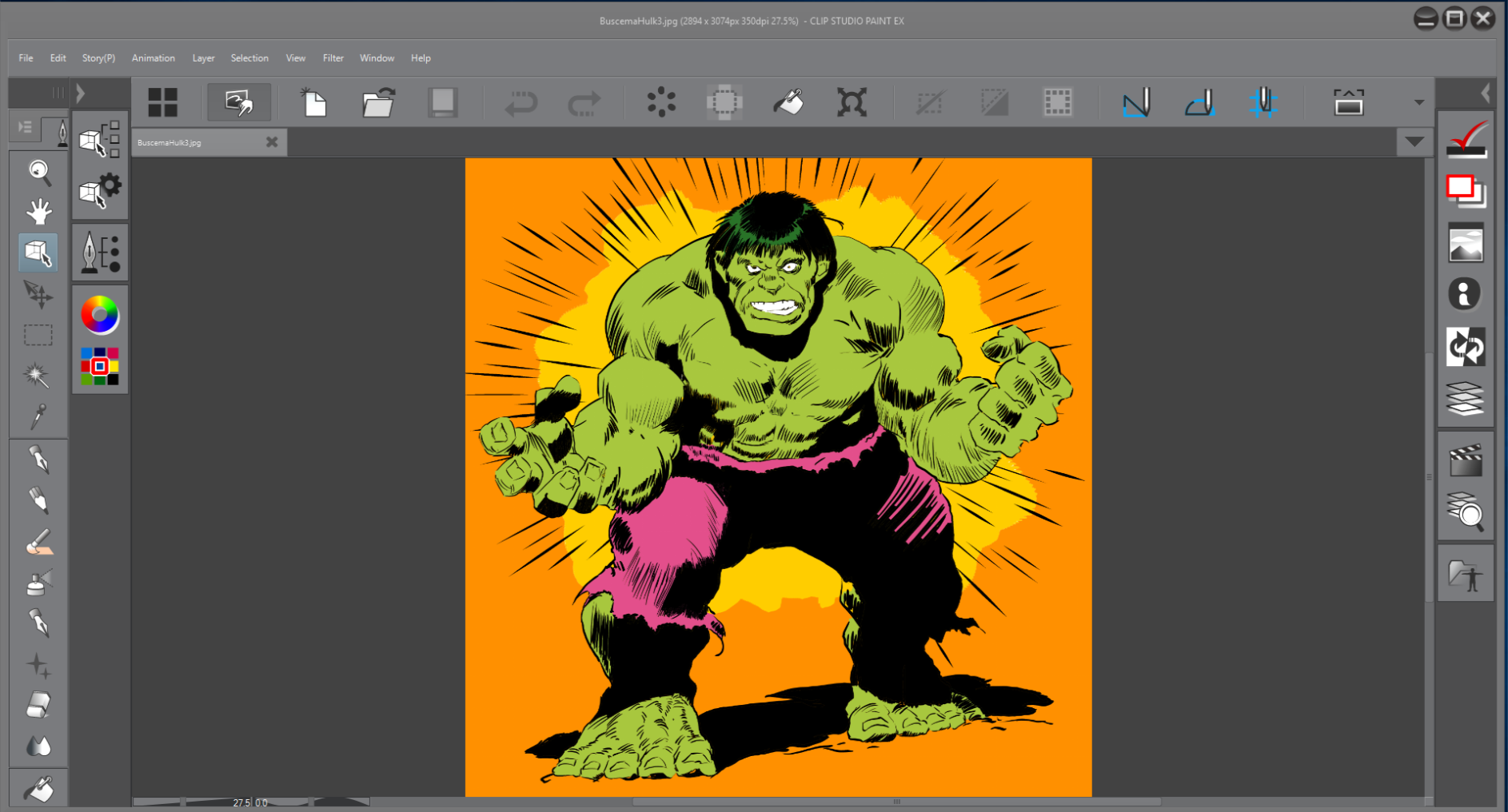The width and height of the screenshot is (1508, 812).
Task: Open the Sub Tool palette icon
Action: pos(100,139)
